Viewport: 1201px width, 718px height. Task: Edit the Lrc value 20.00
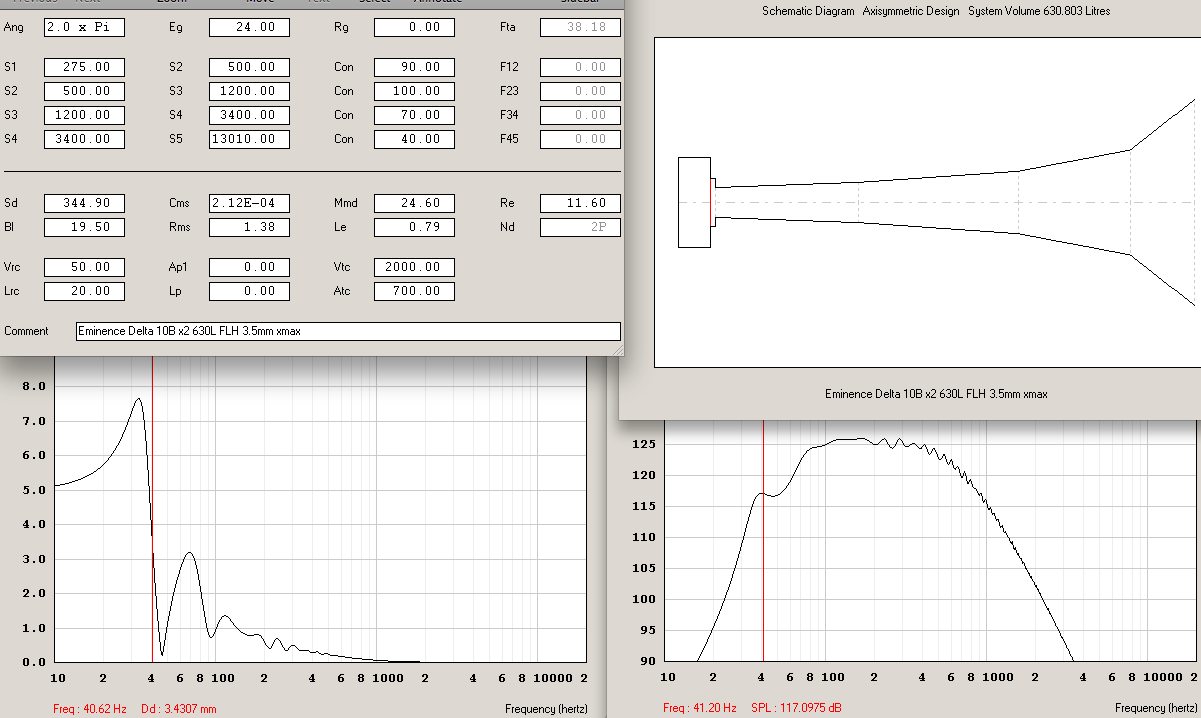85,291
